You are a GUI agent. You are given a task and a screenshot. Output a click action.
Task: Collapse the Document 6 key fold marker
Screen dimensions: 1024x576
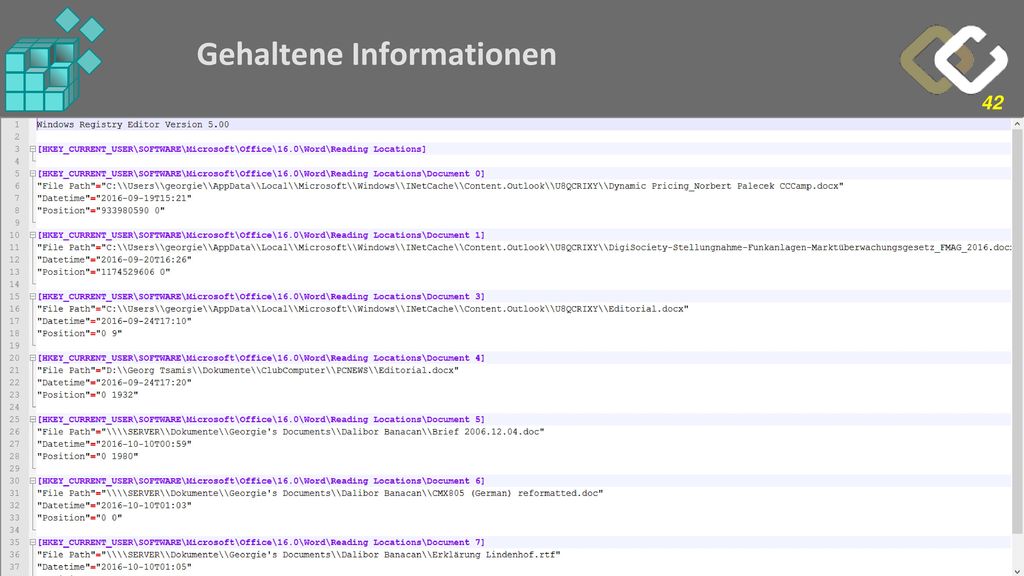(x=33, y=481)
